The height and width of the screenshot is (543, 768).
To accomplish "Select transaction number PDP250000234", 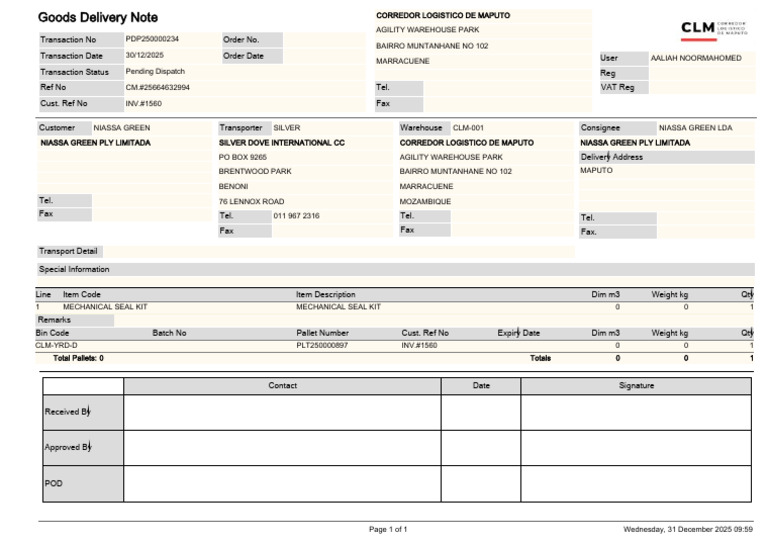I will [152, 39].
